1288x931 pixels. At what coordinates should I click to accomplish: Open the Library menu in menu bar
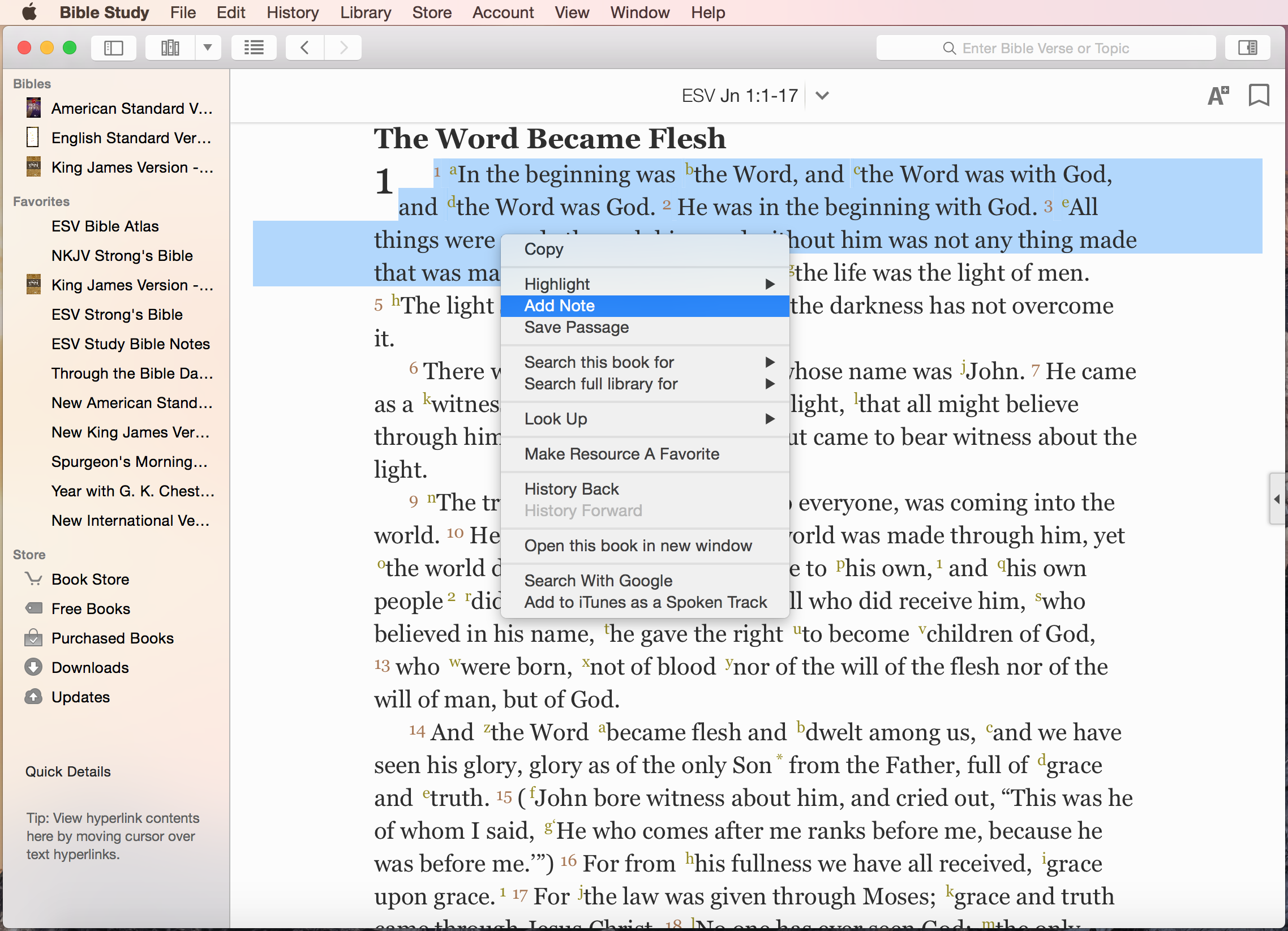point(365,12)
